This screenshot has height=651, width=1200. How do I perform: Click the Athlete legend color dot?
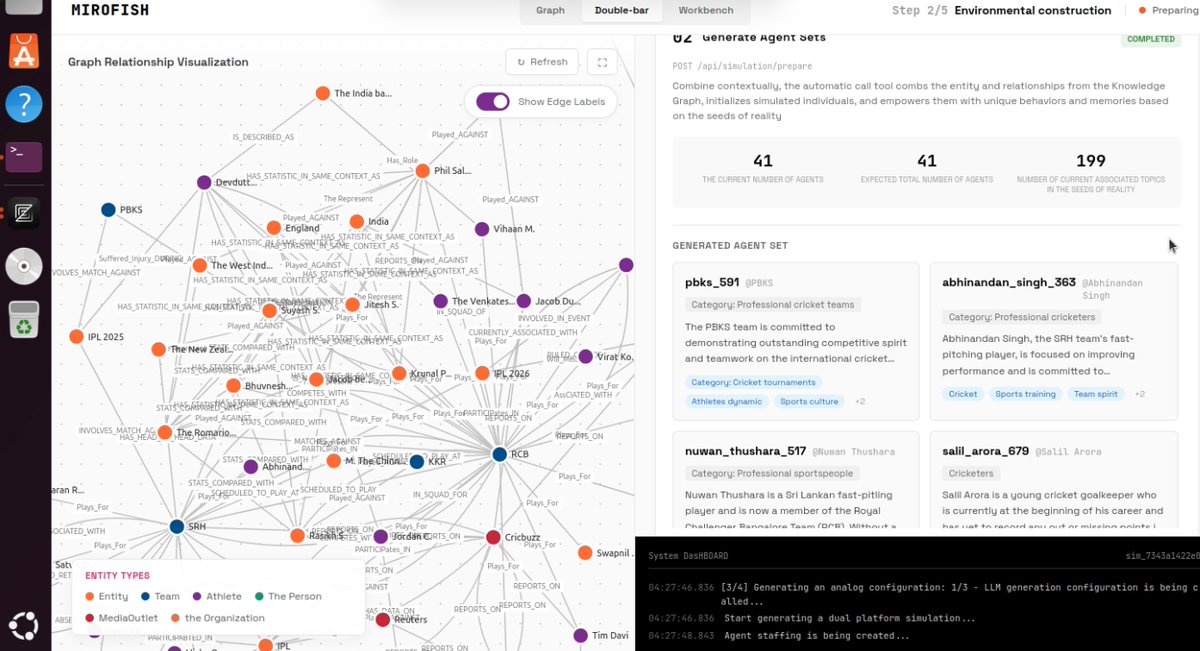pos(197,597)
